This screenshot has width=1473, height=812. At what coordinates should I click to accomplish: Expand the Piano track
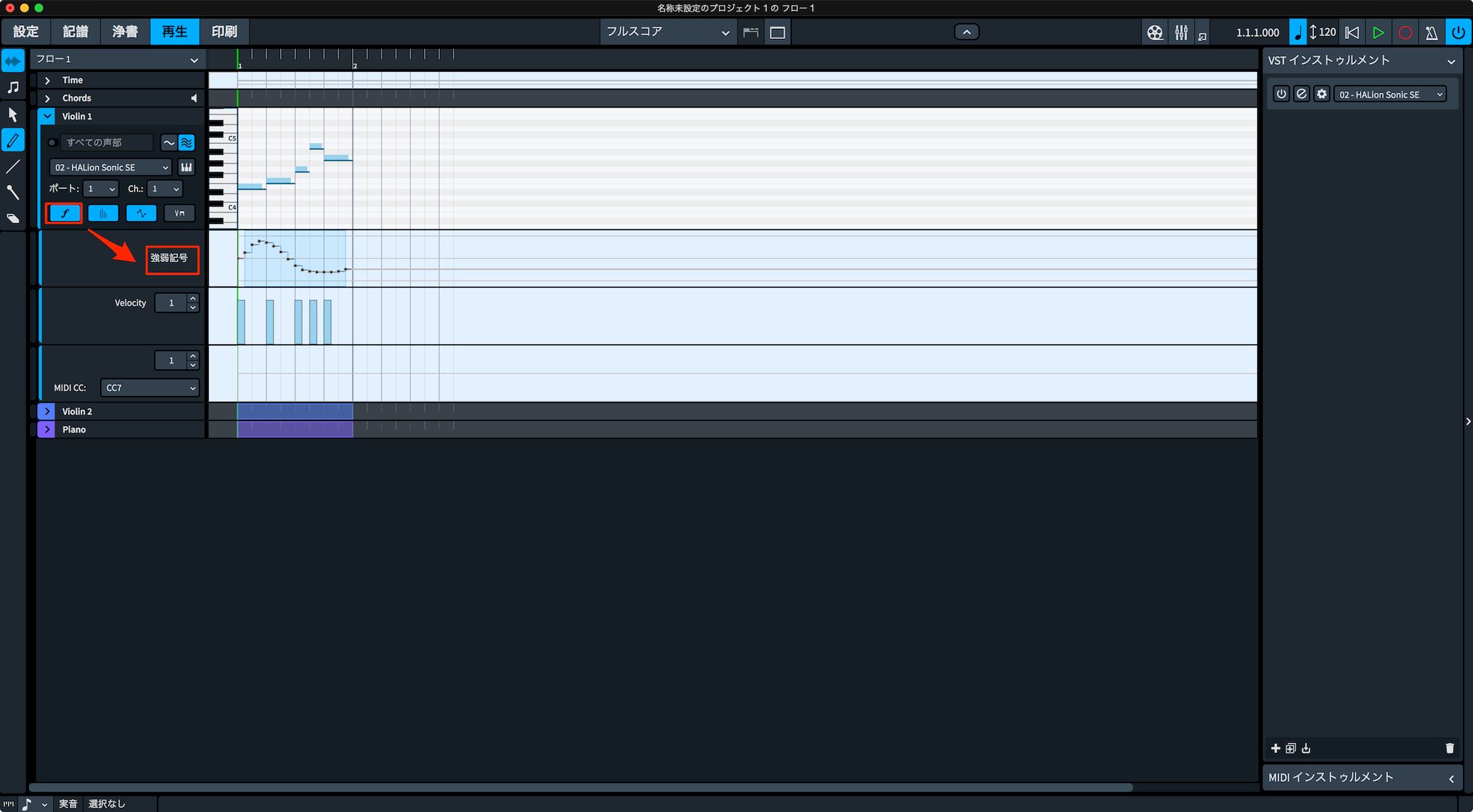click(47, 430)
